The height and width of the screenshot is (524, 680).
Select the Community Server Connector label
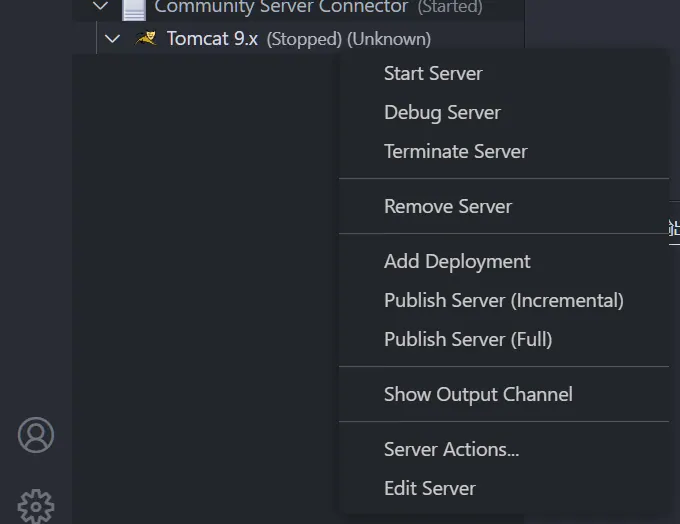point(281,7)
